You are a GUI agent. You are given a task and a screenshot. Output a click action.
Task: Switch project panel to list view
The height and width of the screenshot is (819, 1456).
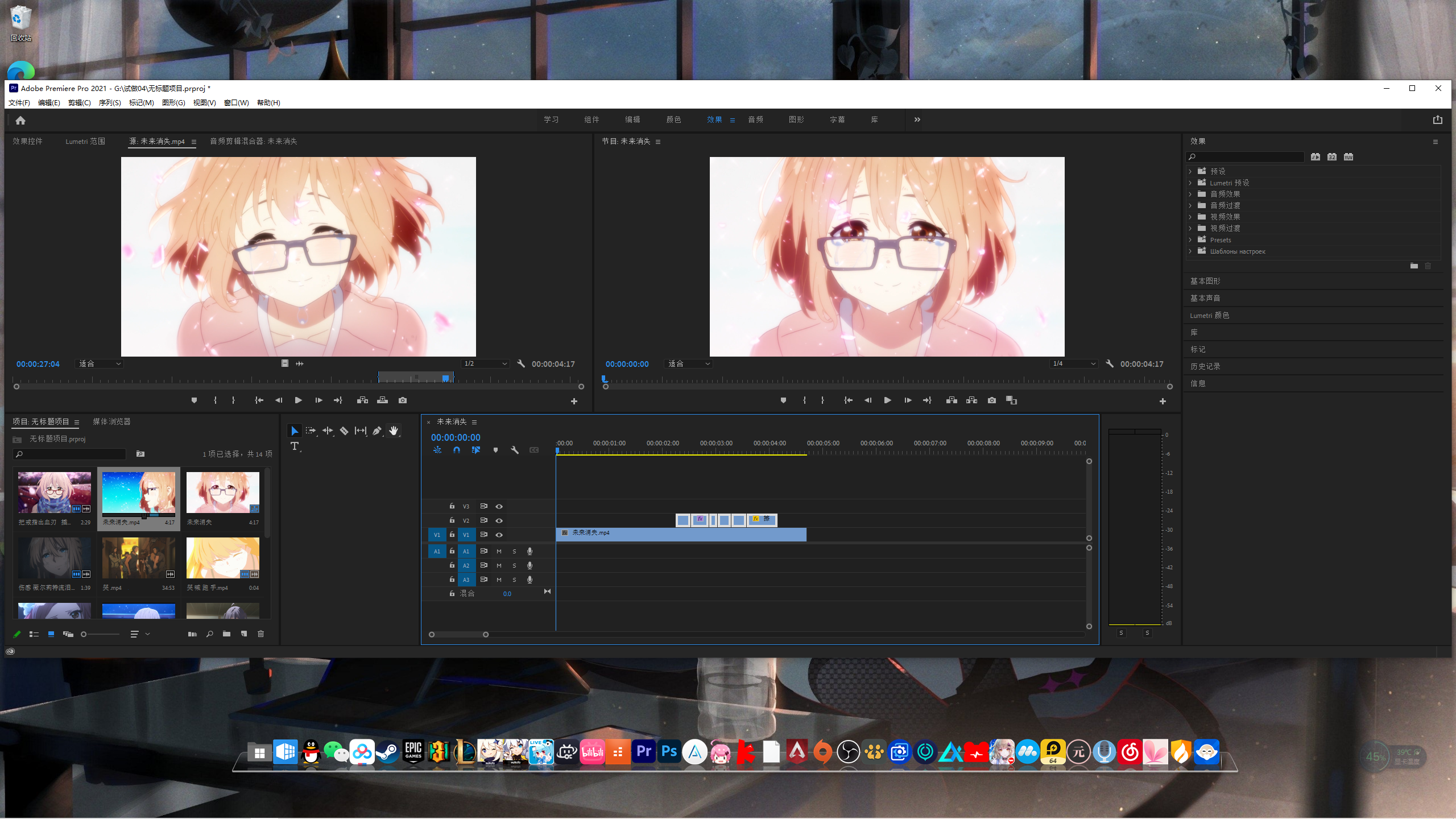click(34, 634)
